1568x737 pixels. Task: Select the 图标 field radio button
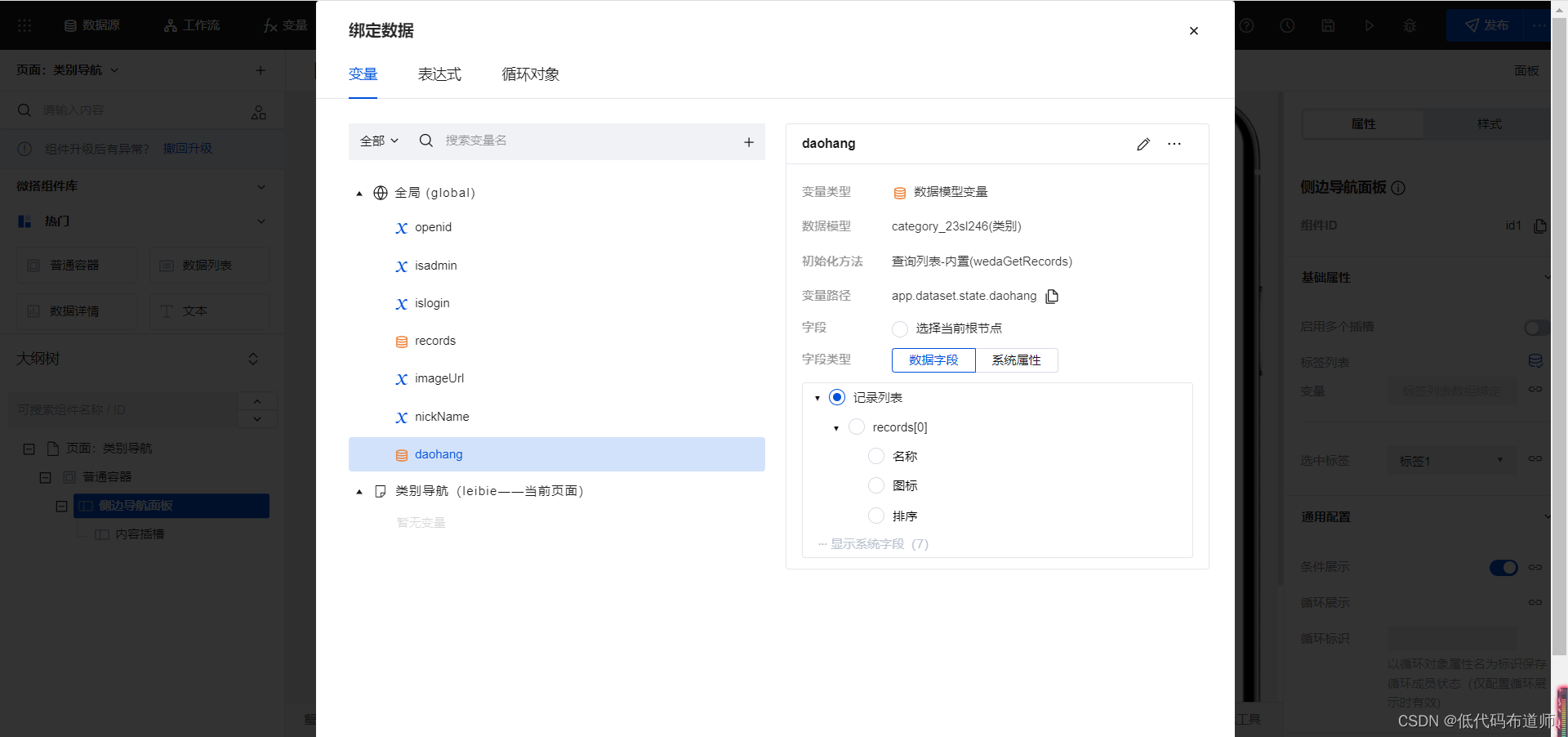coord(875,485)
